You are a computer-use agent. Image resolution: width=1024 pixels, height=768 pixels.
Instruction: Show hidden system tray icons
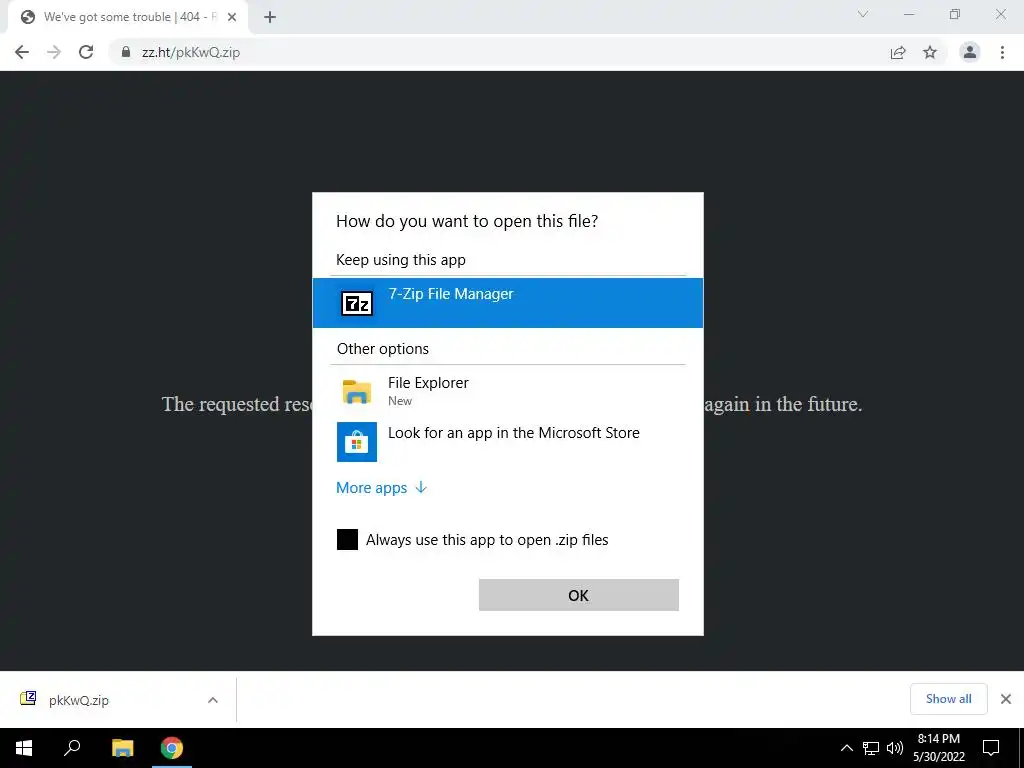tap(846, 748)
